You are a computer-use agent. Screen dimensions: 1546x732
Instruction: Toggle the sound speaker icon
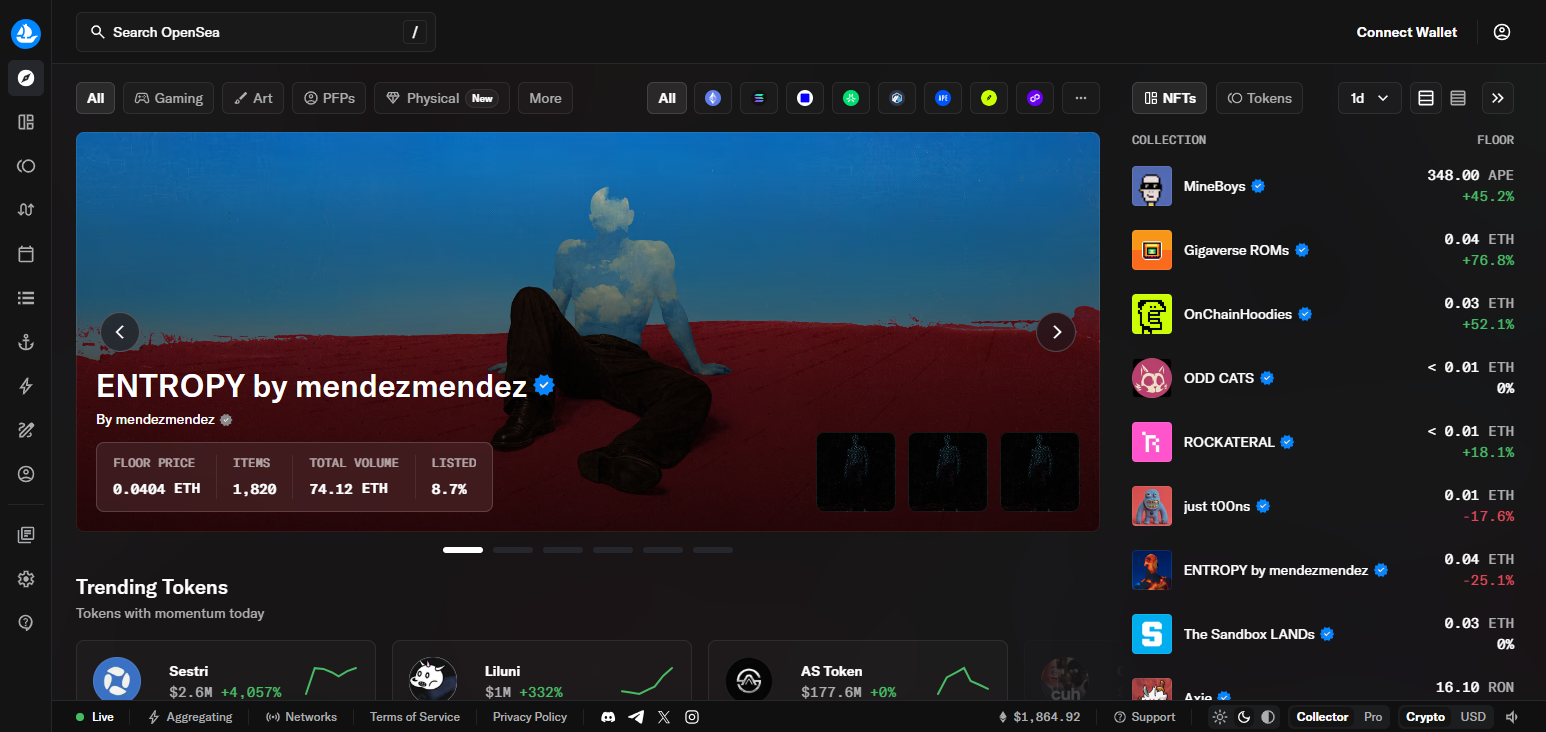1512,717
